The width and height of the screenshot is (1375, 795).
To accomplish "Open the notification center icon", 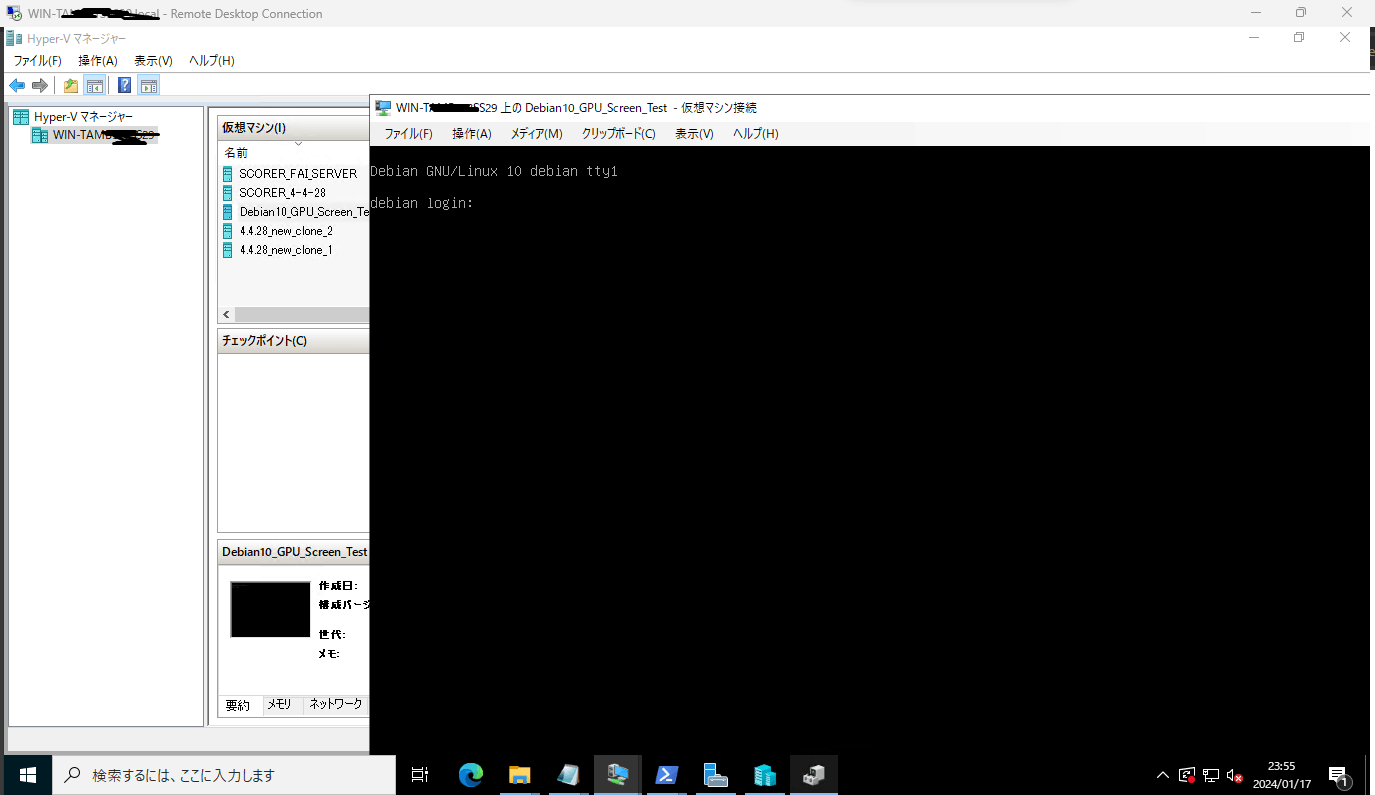I will coord(1339,775).
